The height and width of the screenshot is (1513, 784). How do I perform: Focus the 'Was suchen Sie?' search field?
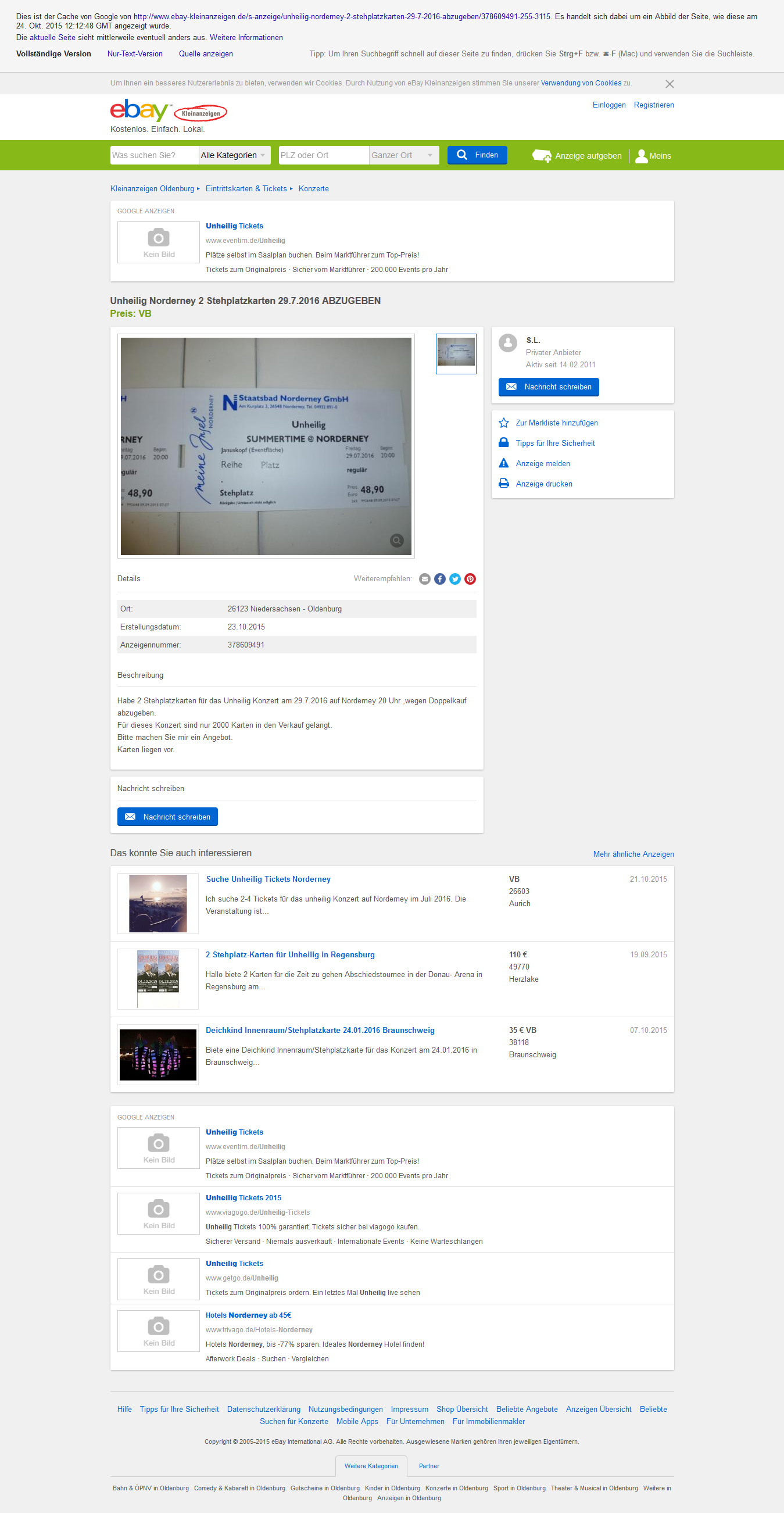click(x=155, y=155)
